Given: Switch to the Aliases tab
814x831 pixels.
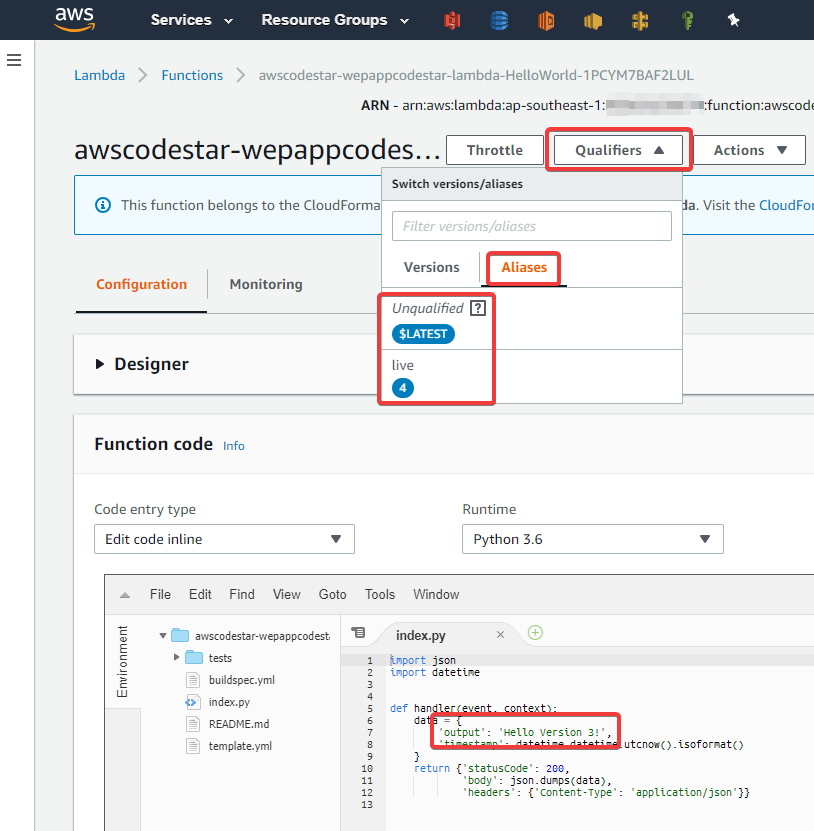Looking at the screenshot, I should [524, 267].
